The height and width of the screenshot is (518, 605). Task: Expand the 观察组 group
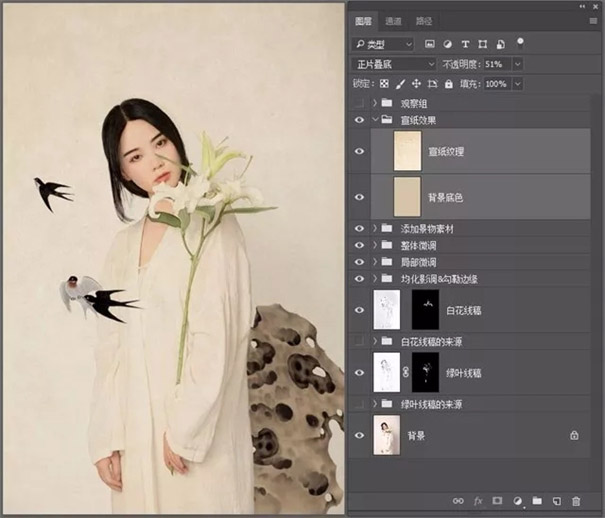[x=375, y=103]
